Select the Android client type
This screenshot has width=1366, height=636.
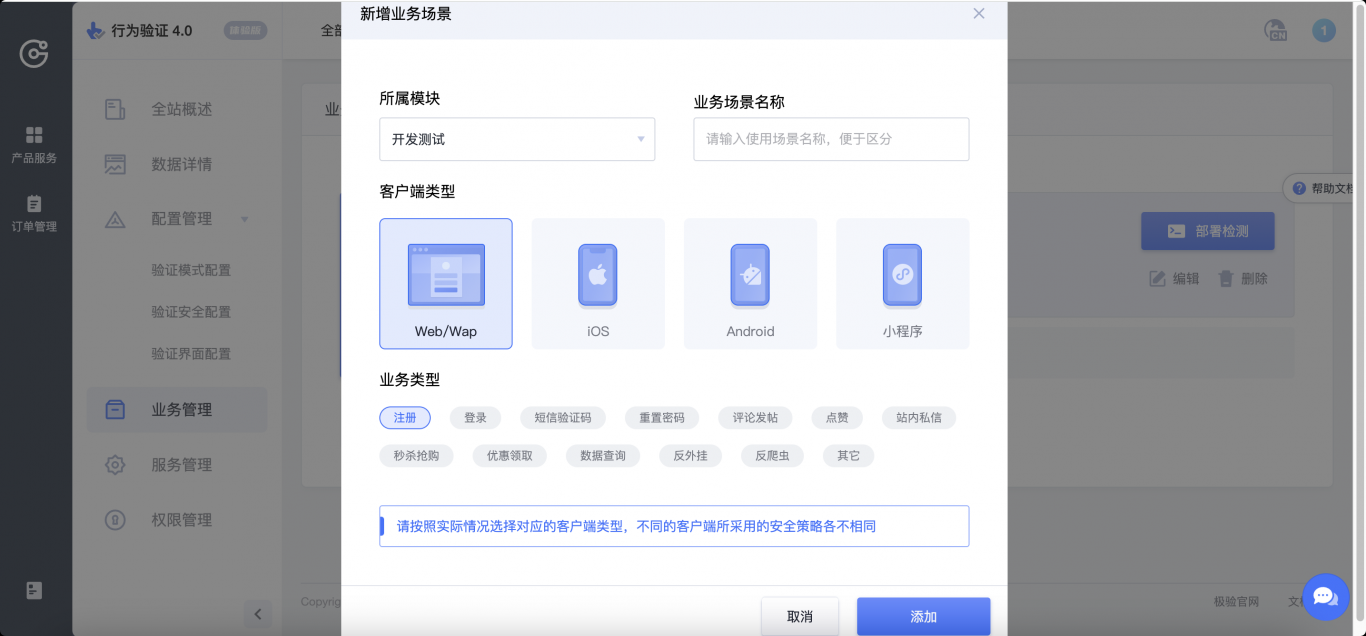coord(750,283)
